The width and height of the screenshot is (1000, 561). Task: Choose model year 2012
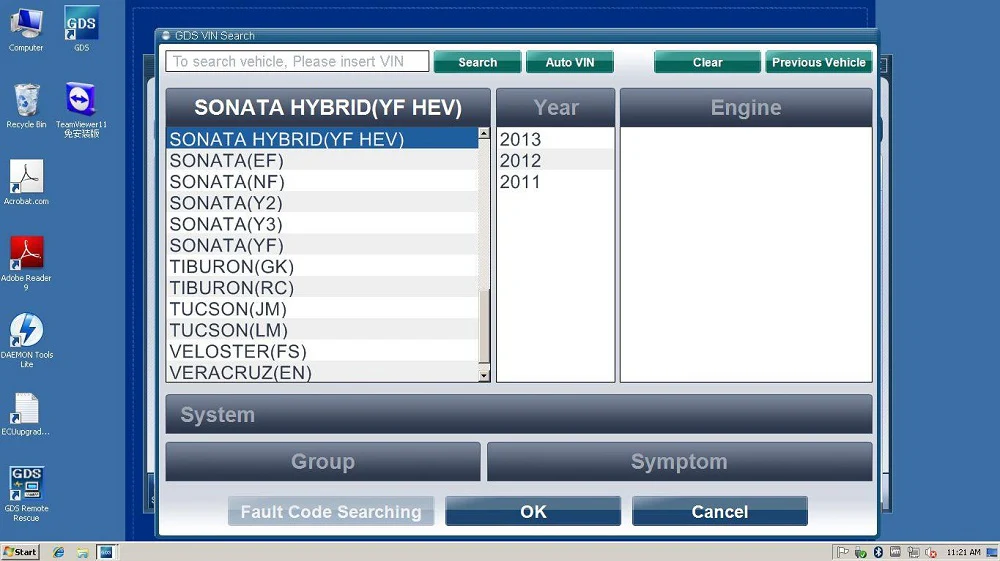point(521,161)
